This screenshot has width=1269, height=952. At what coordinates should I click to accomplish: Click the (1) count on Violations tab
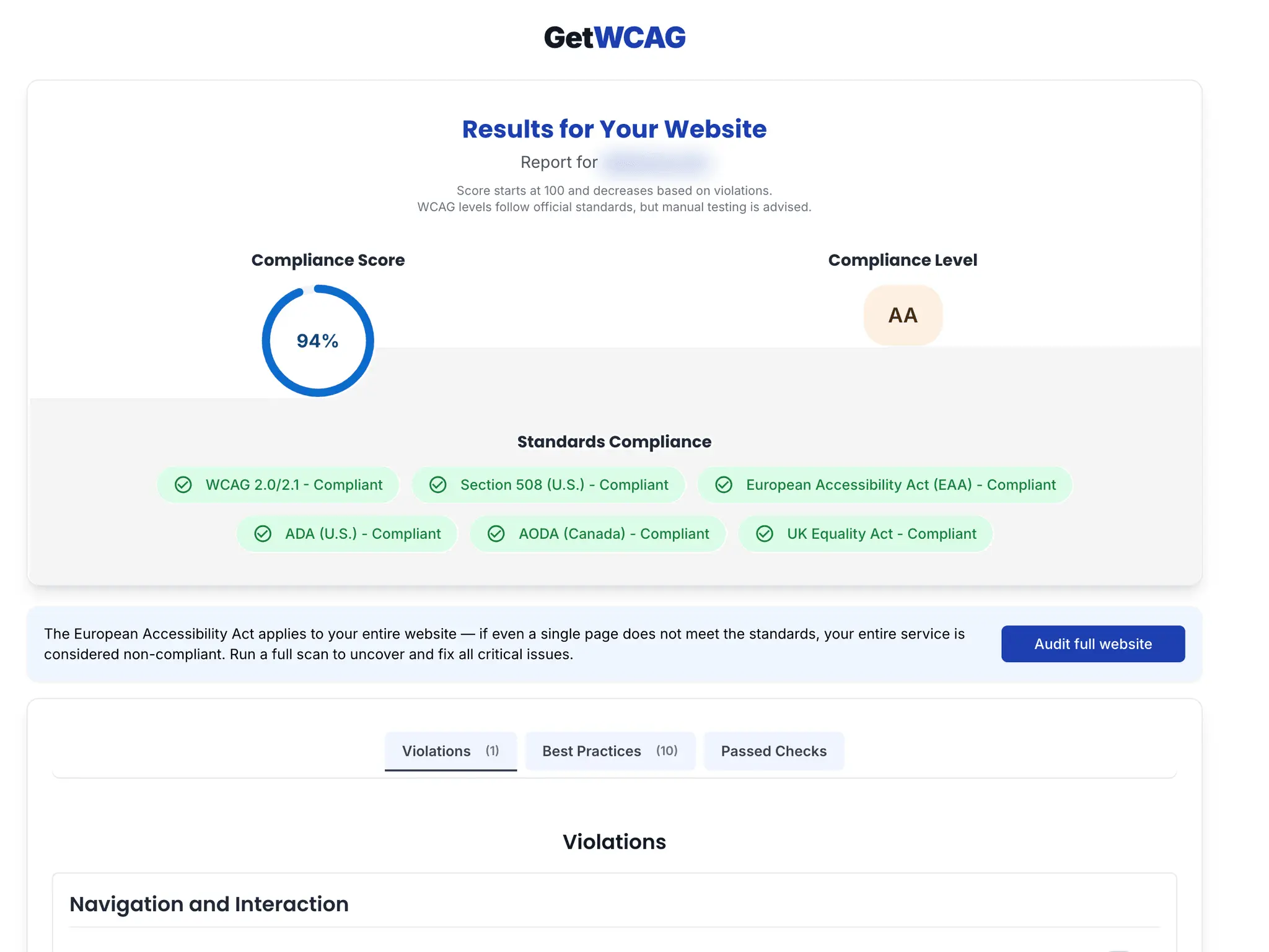click(492, 751)
